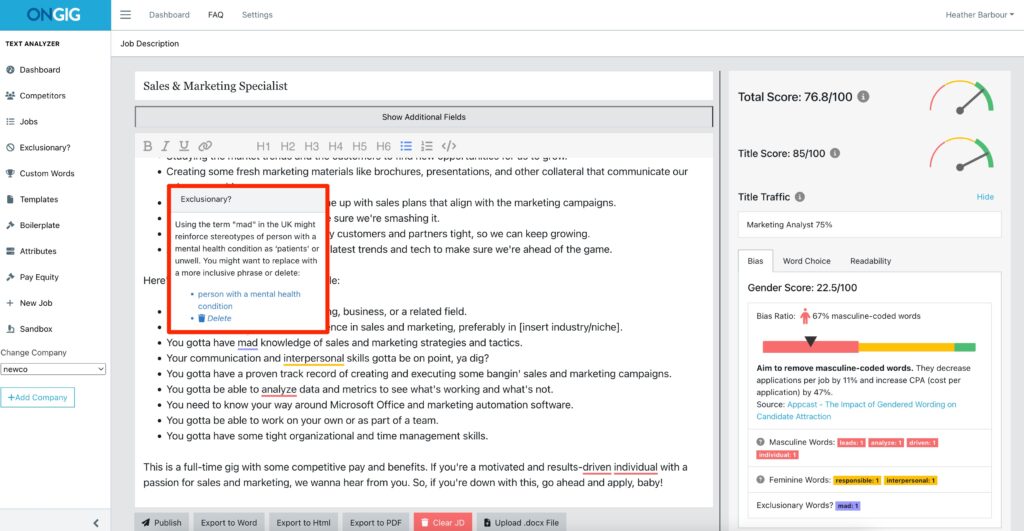Switch to the Word Choice tab
This screenshot has height=531, width=1024.
pos(807,261)
